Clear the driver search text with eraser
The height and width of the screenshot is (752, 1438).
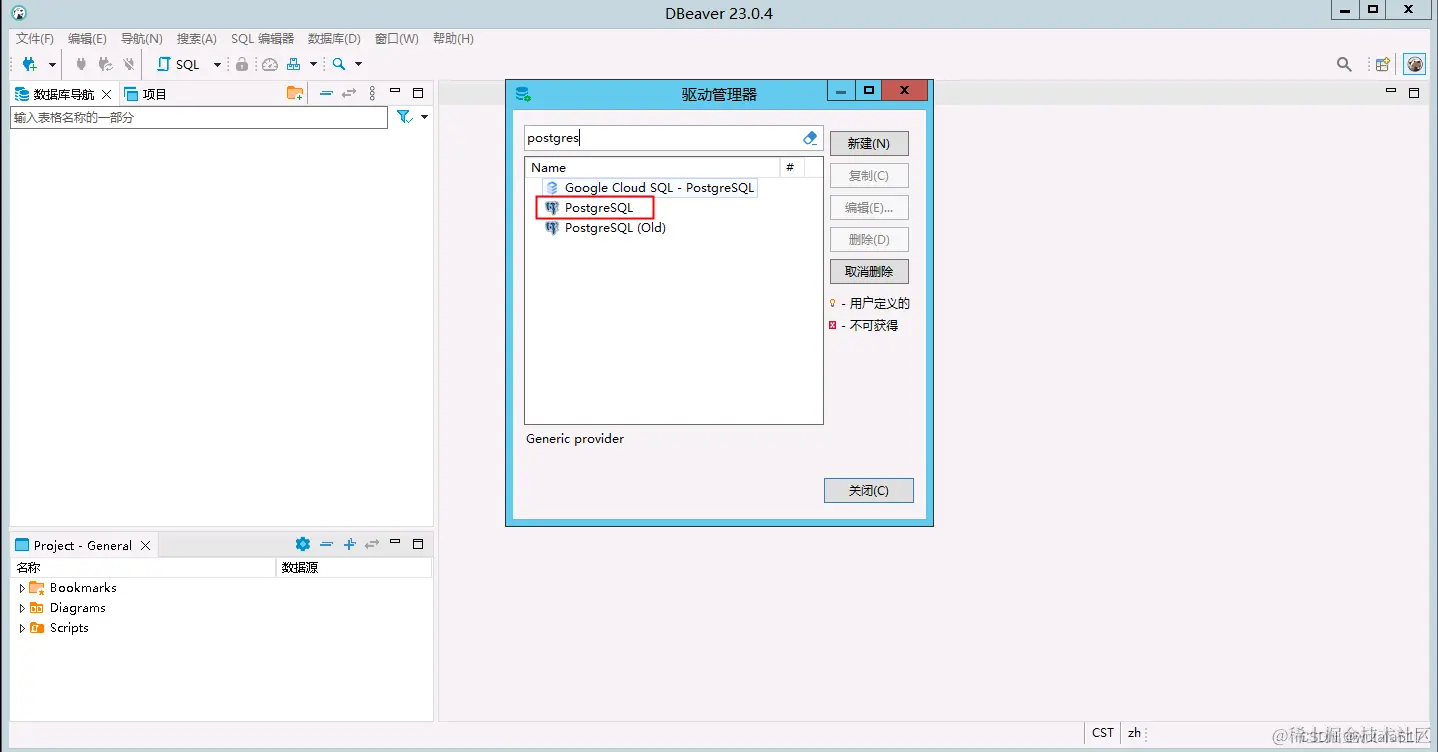(810, 138)
